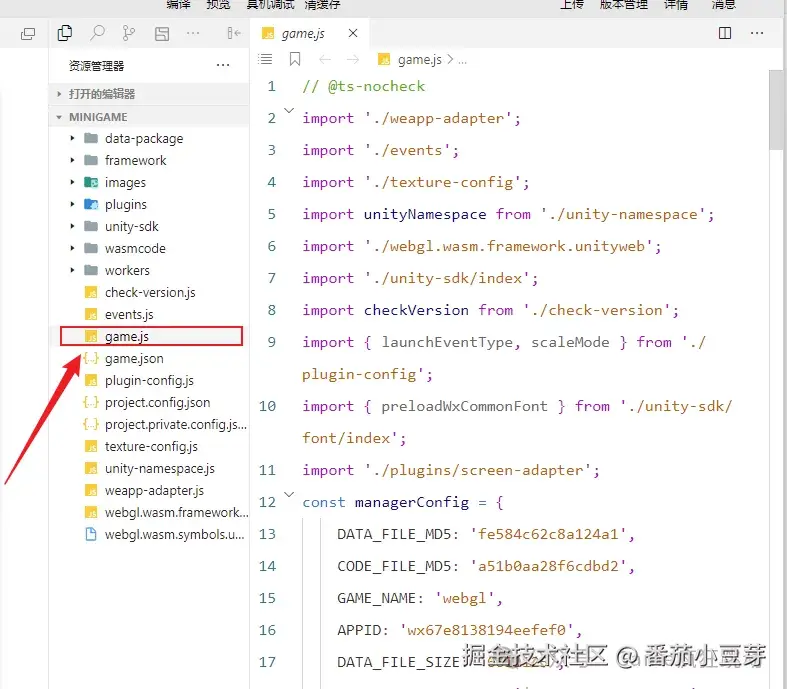Expand the unity-sdk folder
Image resolution: width=787 pixels, height=689 pixels.
click(149, 227)
